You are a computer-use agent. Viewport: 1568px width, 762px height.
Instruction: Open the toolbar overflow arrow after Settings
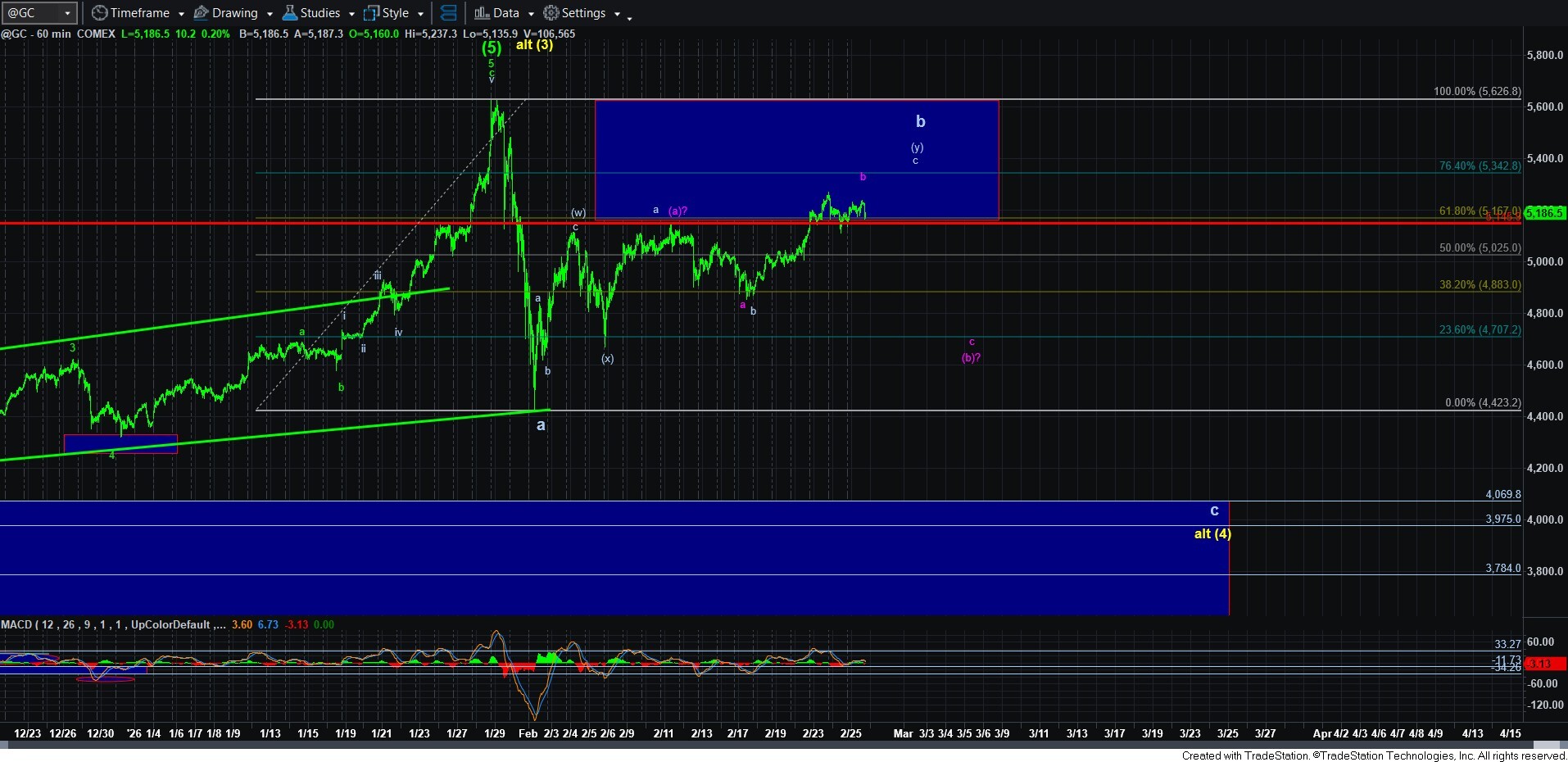(x=629, y=17)
